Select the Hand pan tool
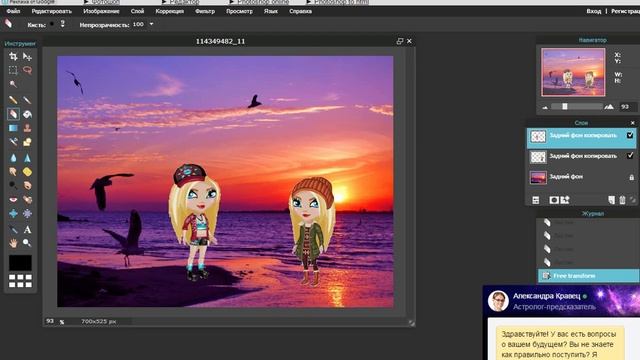This screenshot has width=640, height=360. click(x=13, y=243)
